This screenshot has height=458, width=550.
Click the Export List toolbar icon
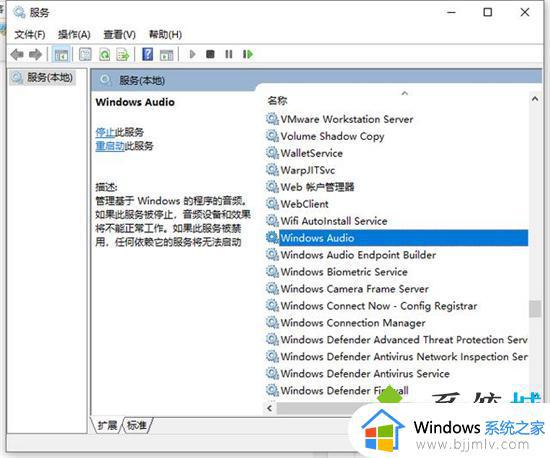point(123,54)
